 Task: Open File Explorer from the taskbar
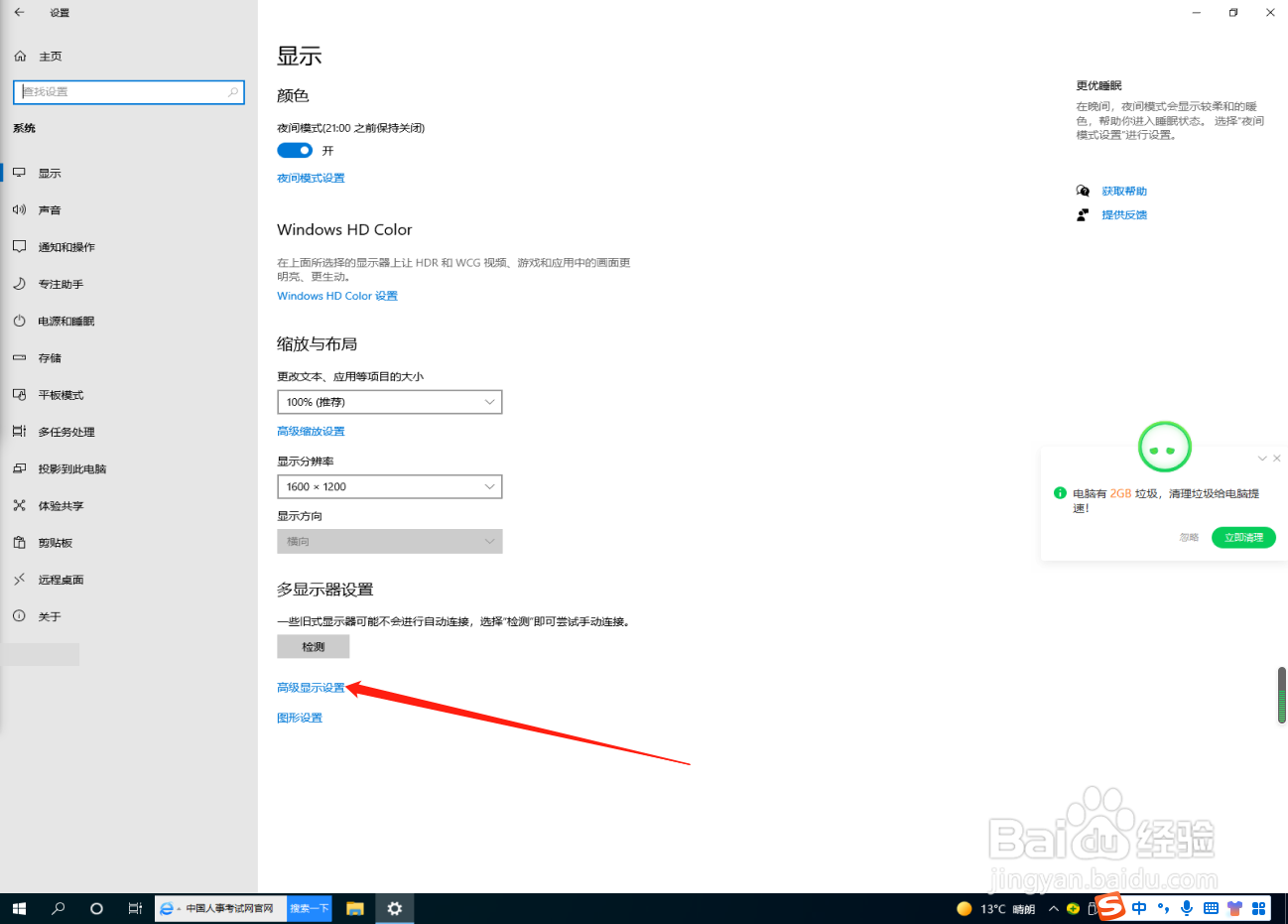pyautogui.click(x=355, y=908)
